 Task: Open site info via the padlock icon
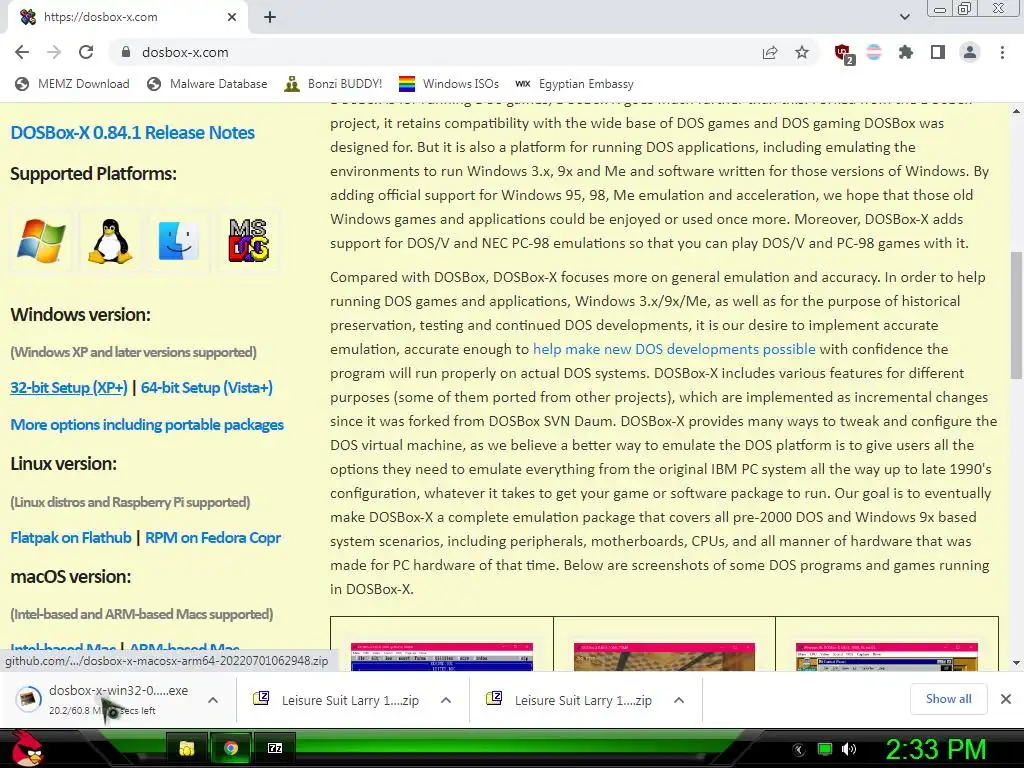(x=126, y=52)
